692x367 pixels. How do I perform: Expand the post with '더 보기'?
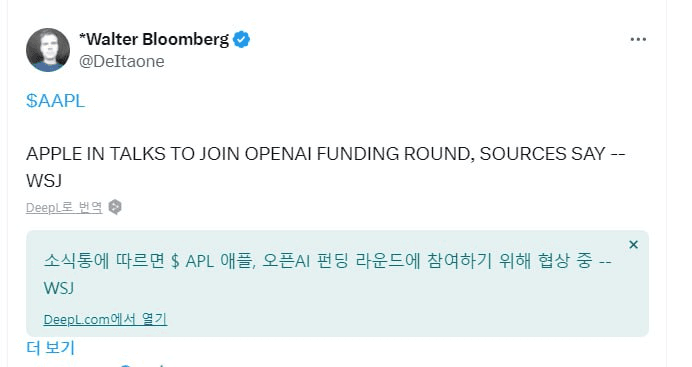(51, 348)
